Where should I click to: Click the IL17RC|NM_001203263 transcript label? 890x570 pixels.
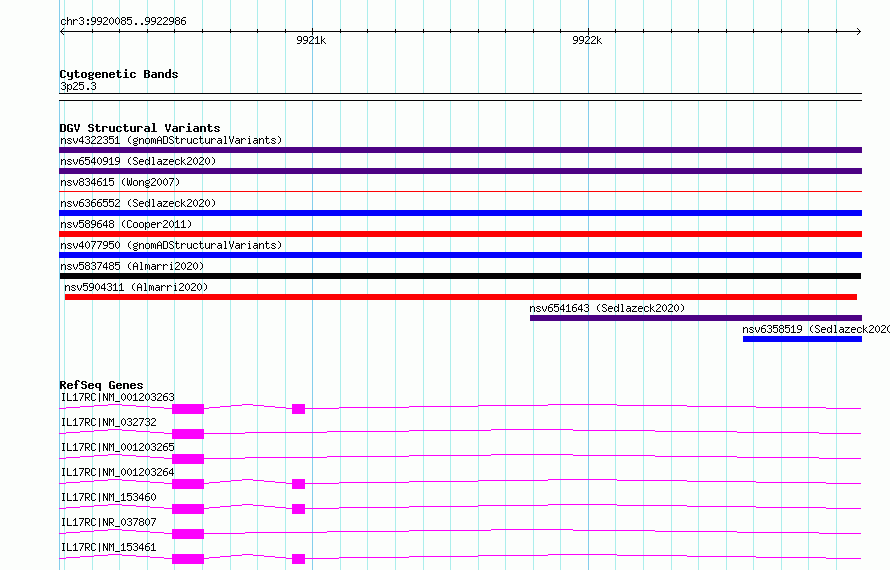coord(117,397)
